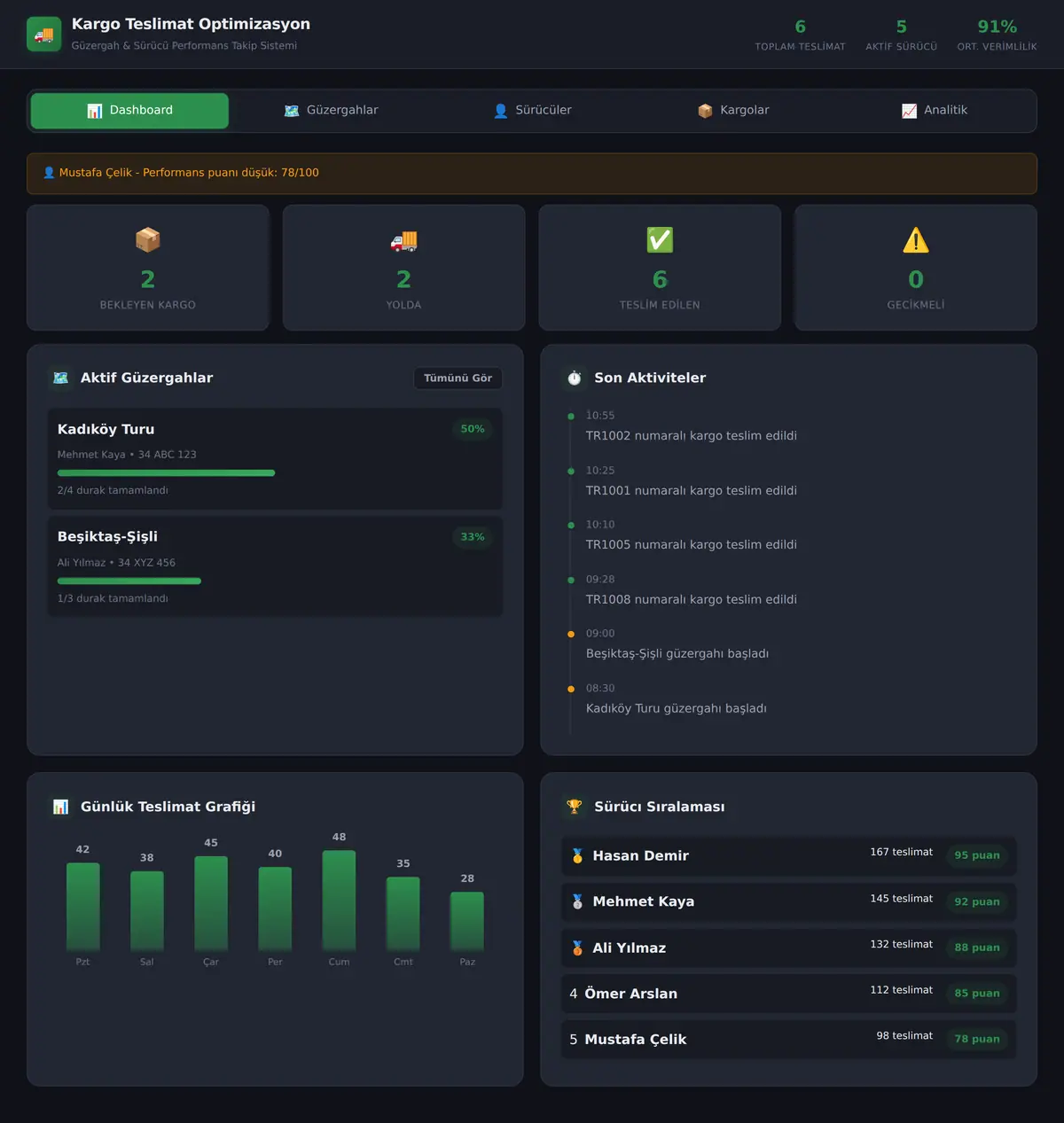Viewport: 1064px width, 1123px height.
Task: Click the package icon on Bekleyen Kargo card
Action: tap(148, 240)
